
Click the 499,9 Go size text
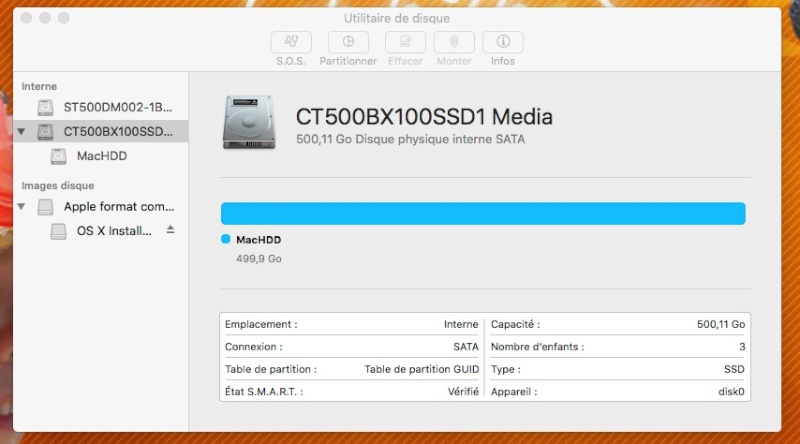[x=259, y=259]
